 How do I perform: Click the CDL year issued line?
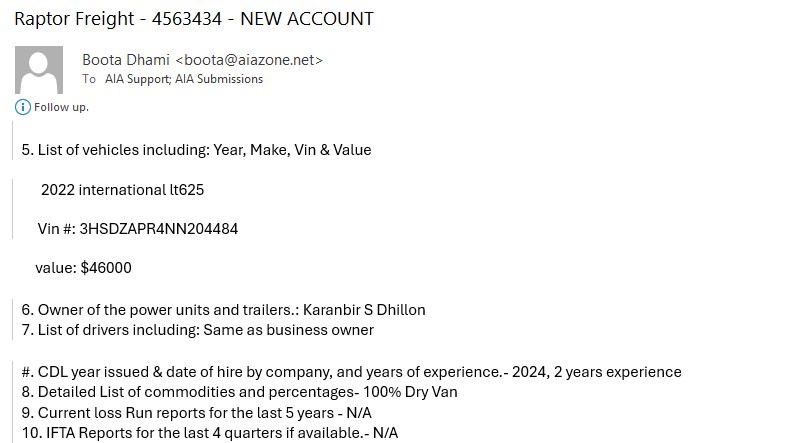[351, 372]
